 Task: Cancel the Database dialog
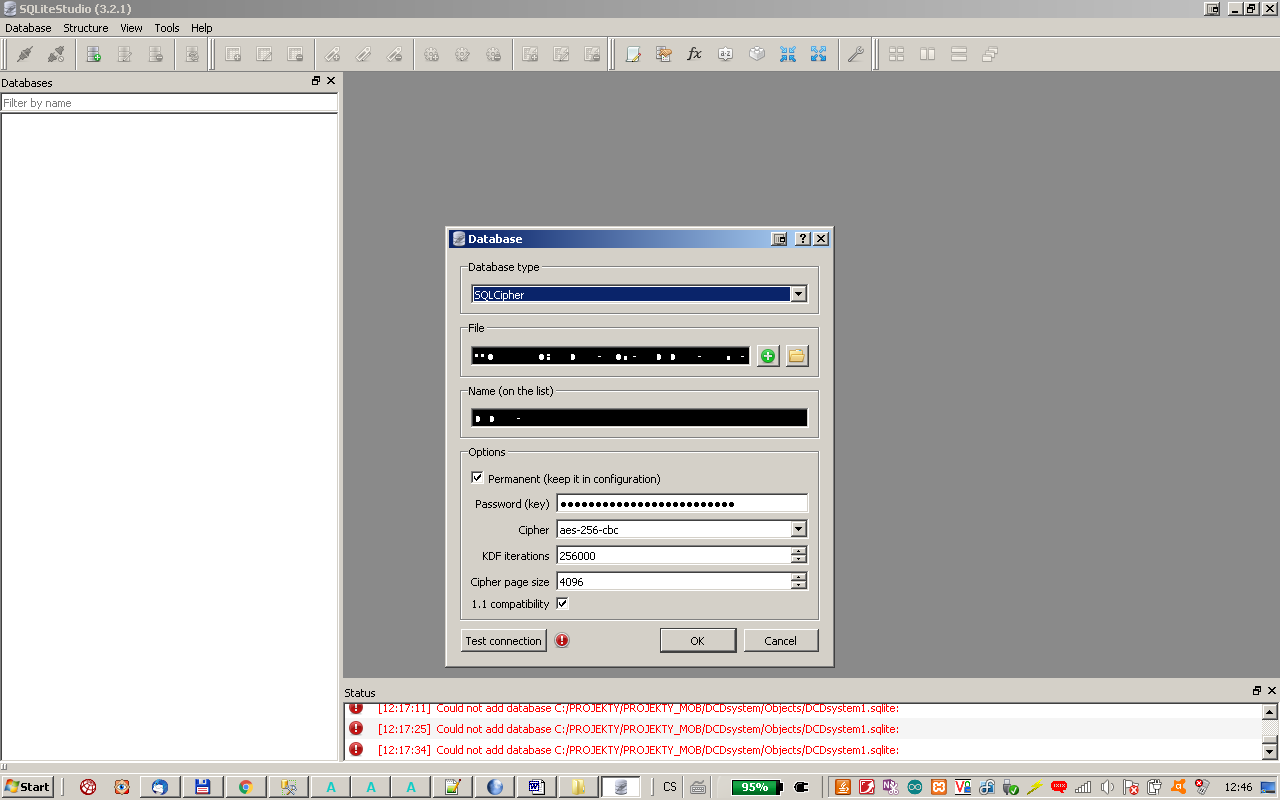[781, 641]
